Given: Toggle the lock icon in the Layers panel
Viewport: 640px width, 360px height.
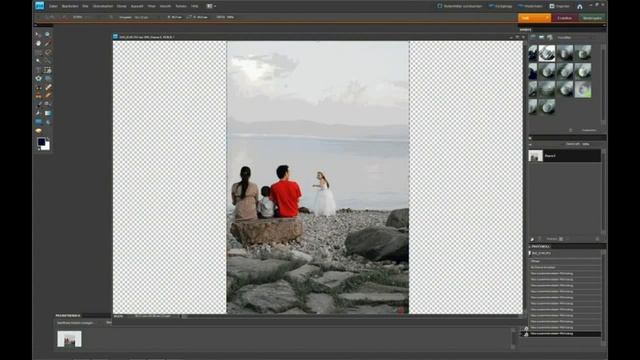Looking at the screenshot, I should pyautogui.click(x=561, y=239).
